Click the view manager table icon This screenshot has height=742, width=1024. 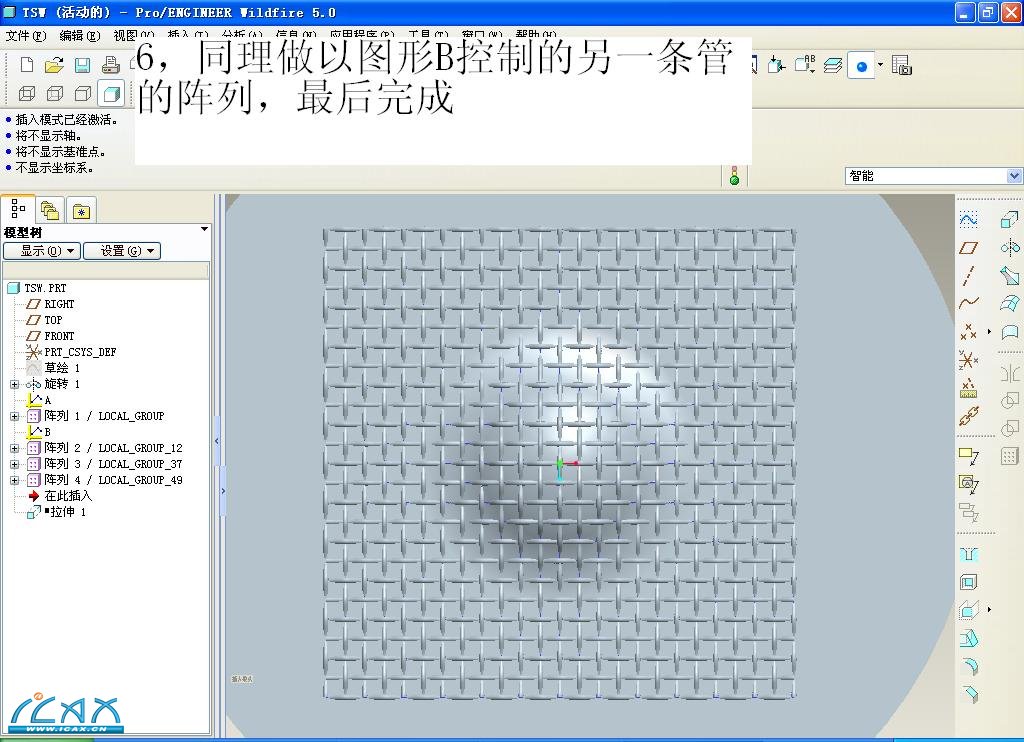(x=901, y=65)
